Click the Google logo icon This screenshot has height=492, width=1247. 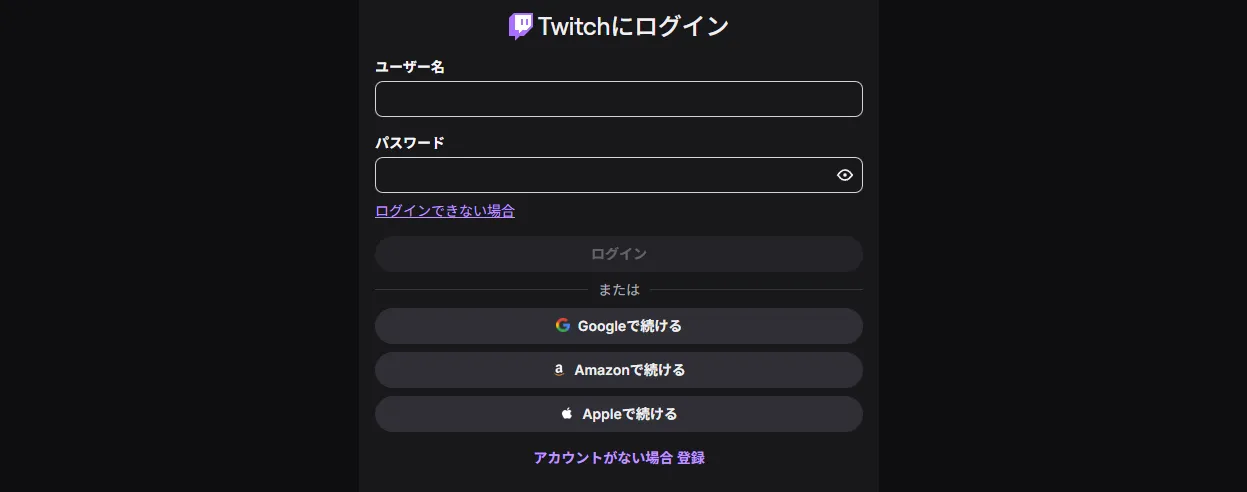(563, 325)
